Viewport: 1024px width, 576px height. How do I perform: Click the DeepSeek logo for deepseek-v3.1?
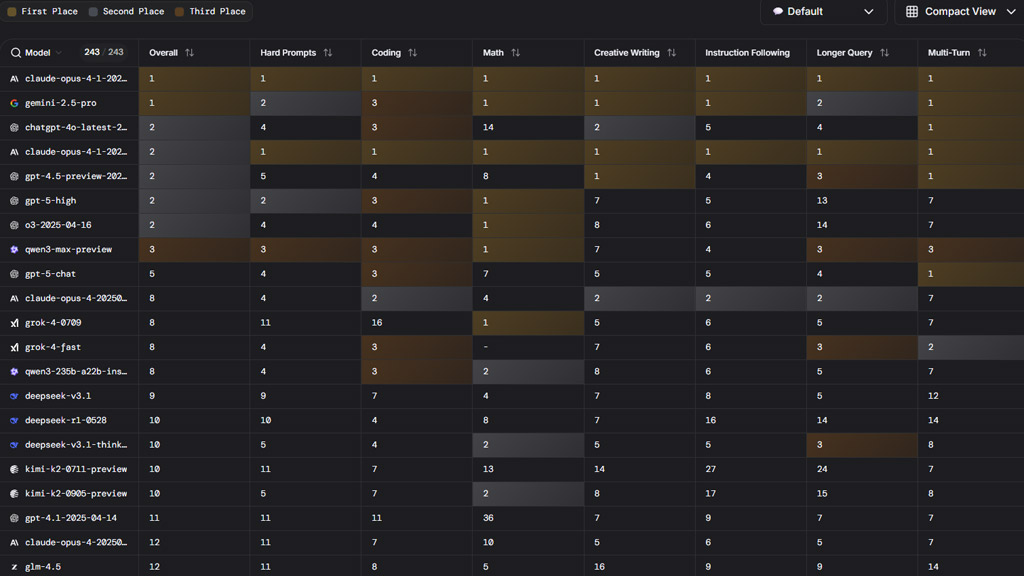coord(14,396)
